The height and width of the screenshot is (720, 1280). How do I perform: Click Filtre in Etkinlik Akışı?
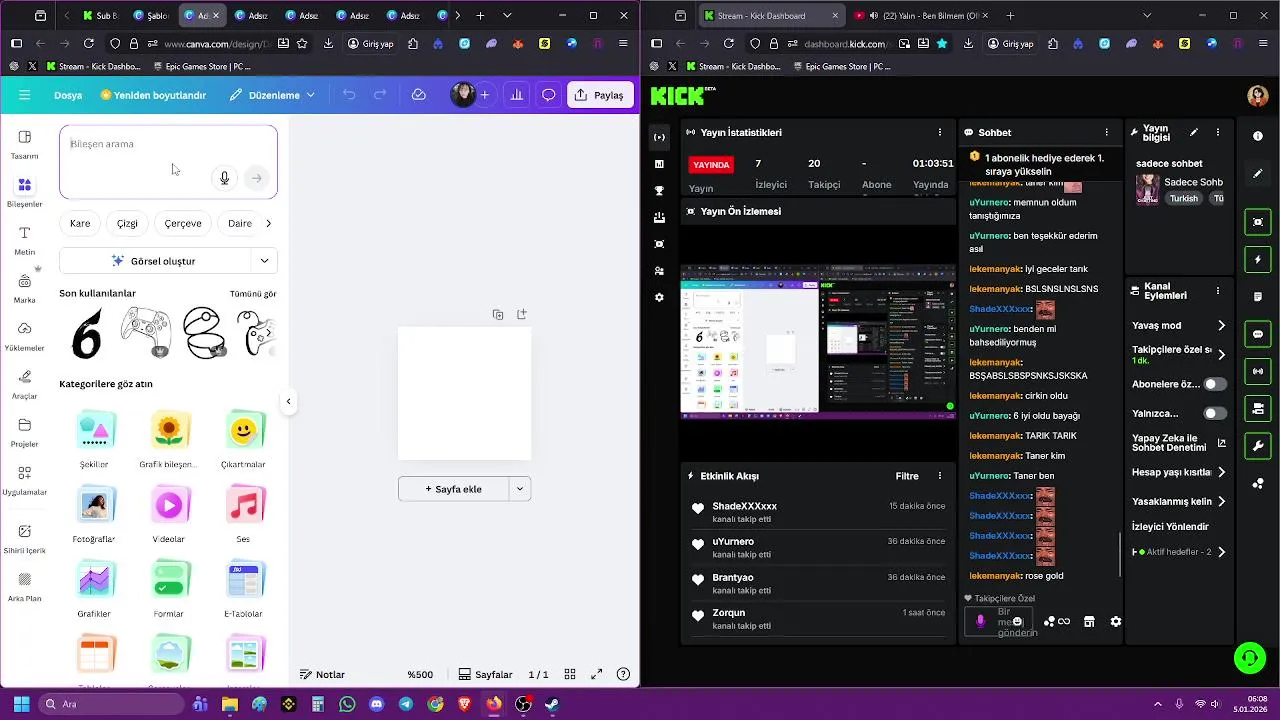[907, 476]
